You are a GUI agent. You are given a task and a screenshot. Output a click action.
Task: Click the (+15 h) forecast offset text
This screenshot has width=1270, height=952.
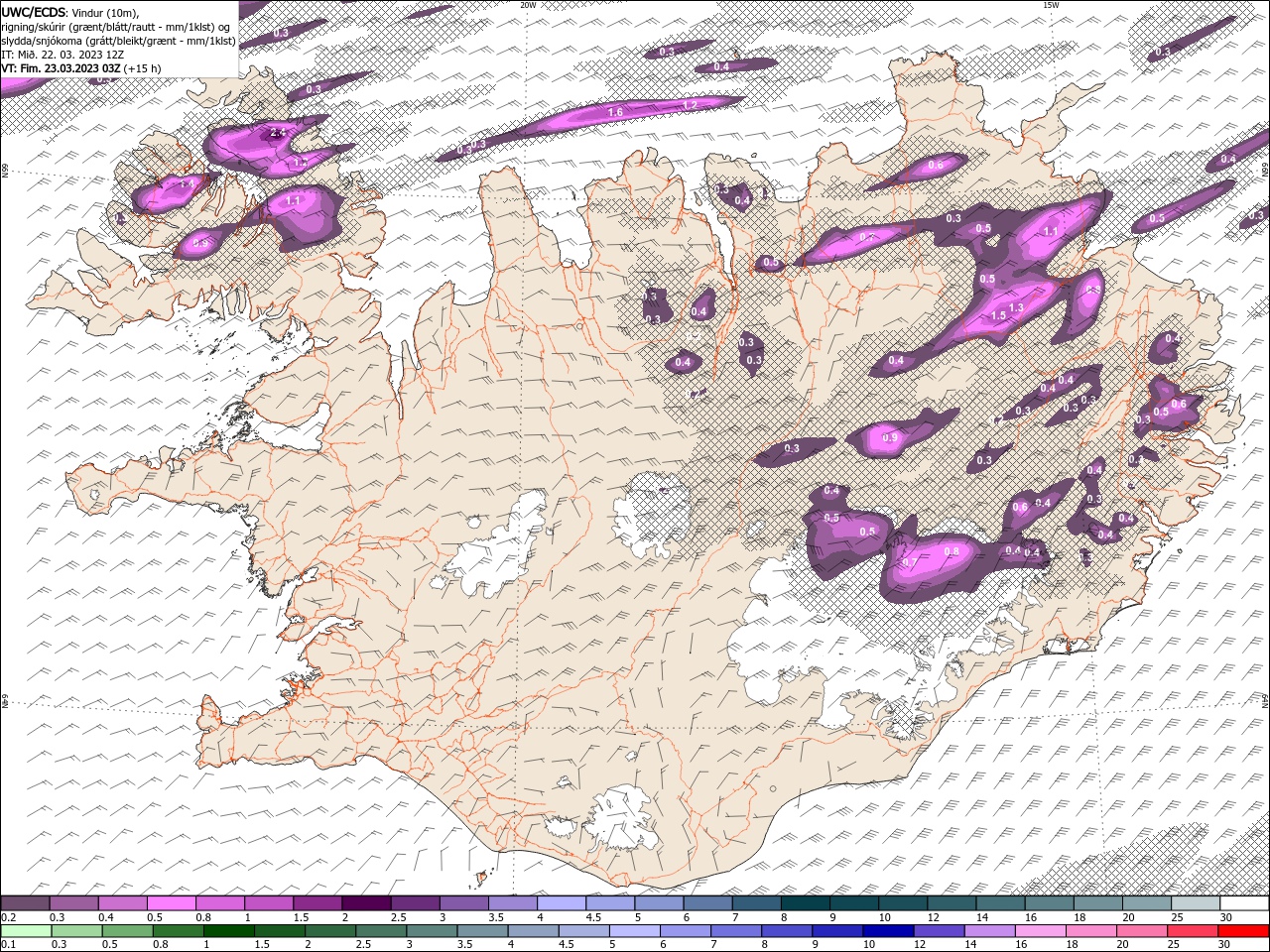pyautogui.click(x=143, y=68)
